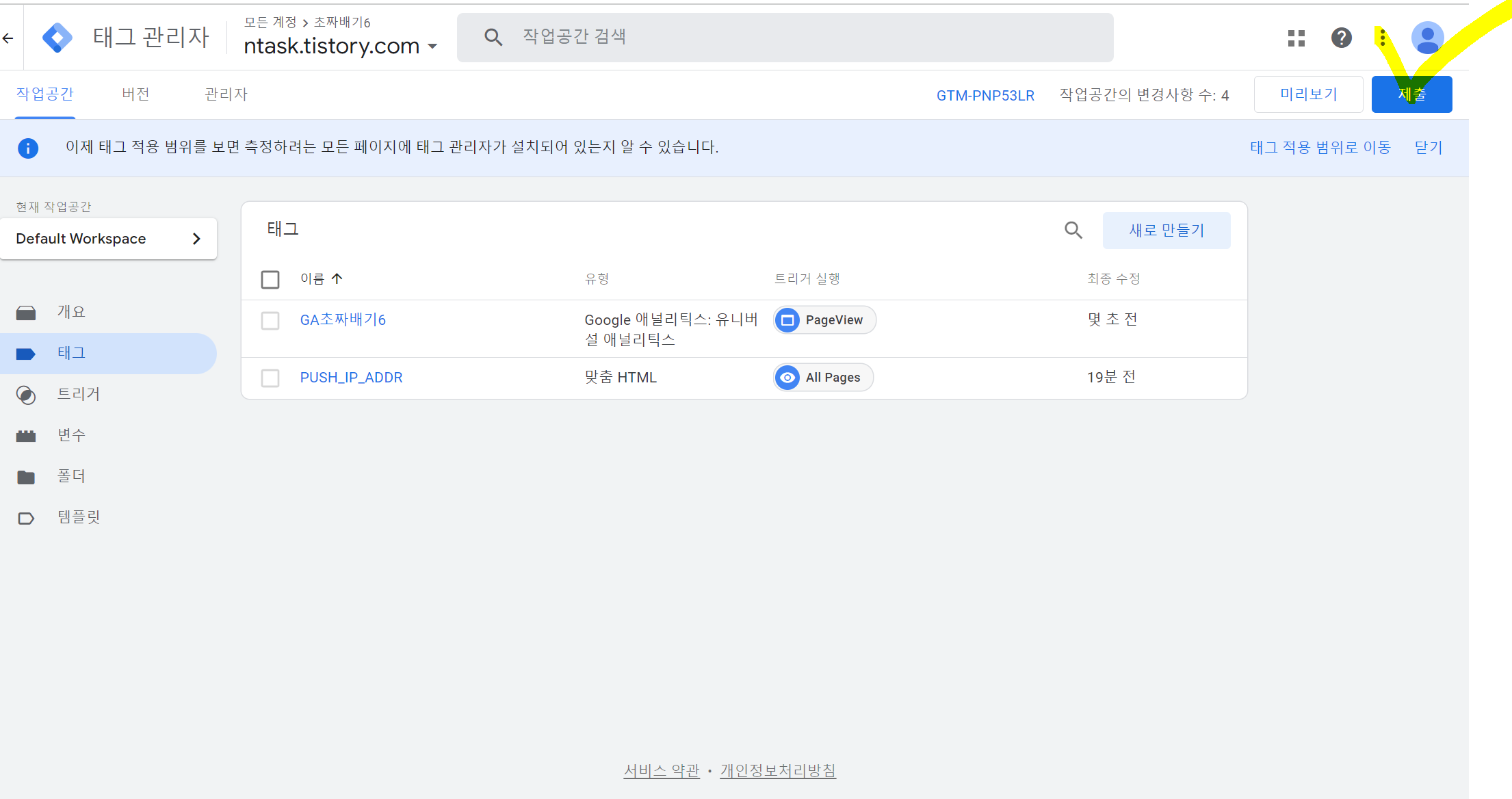Viewport: 1512px width, 799px height.
Task: Click the blue 제출 button
Action: coord(1411,94)
